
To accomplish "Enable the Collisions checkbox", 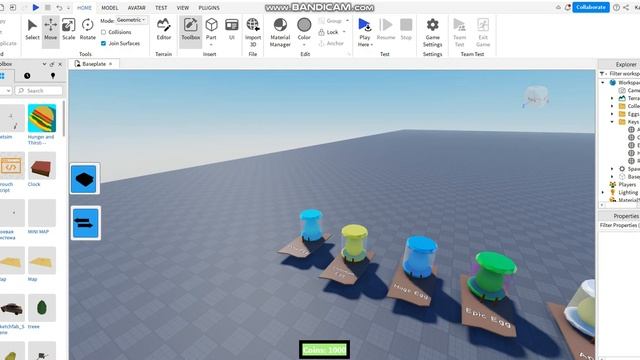I will (x=103, y=32).
